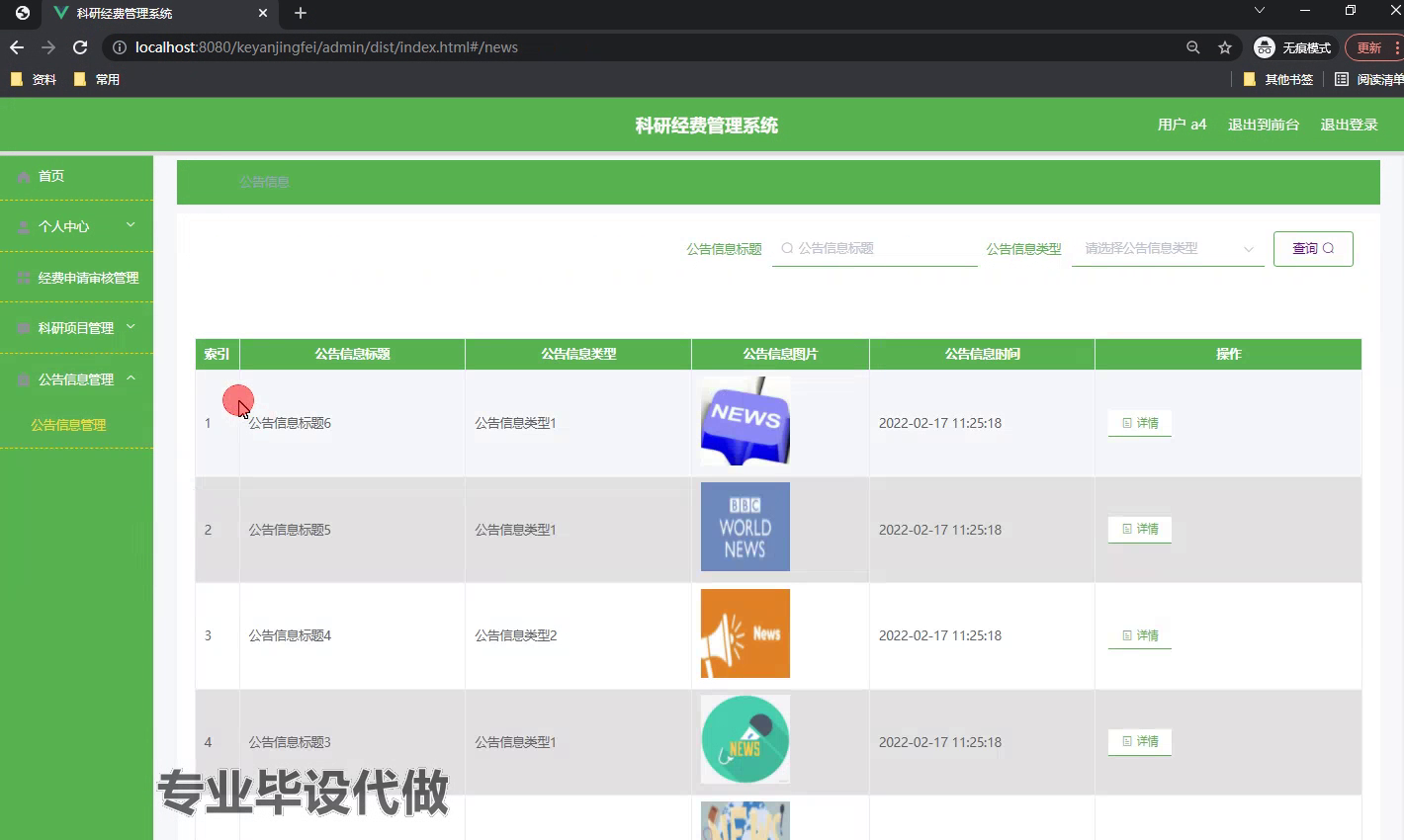Focus the 公告信息标题 search field

point(875,249)
